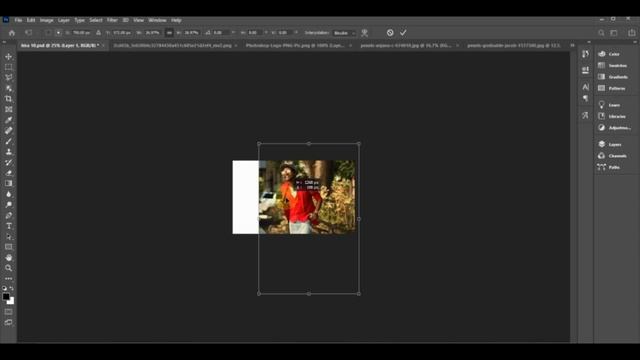Open the Help menu
Viewport: 640px width, 360px height.
click(x=176, y=20)
